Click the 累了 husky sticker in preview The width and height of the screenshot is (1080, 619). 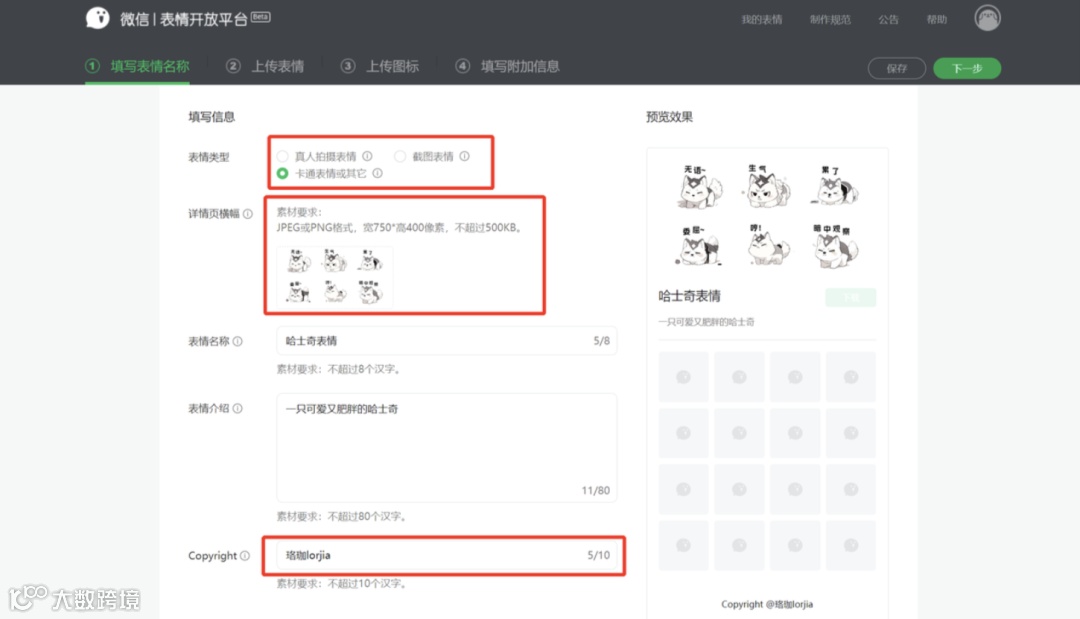tap(834, 186)
